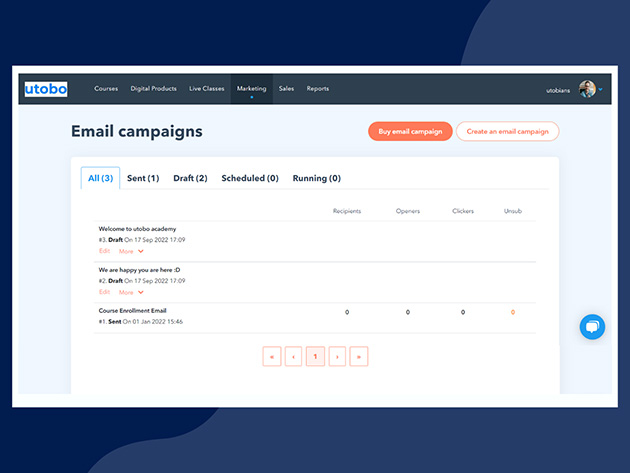Click Buy email campaign button

(x=410, y=131)
